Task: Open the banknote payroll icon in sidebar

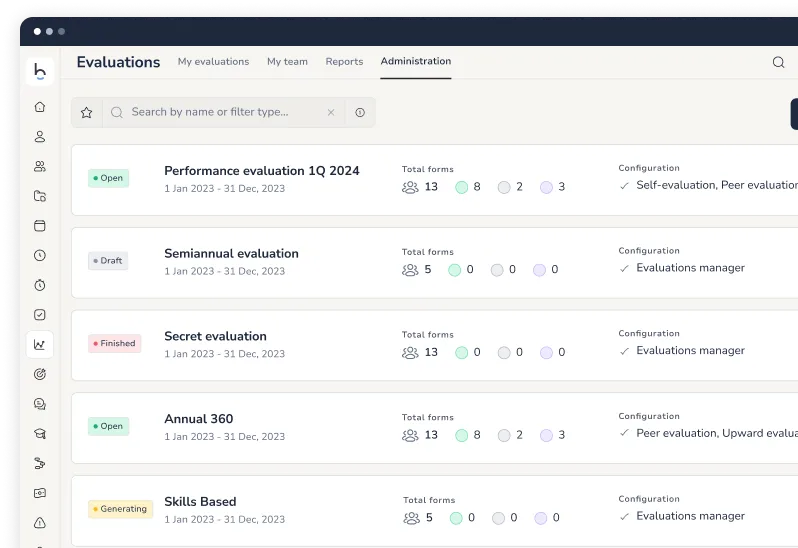Action: [x=40, y=493]
